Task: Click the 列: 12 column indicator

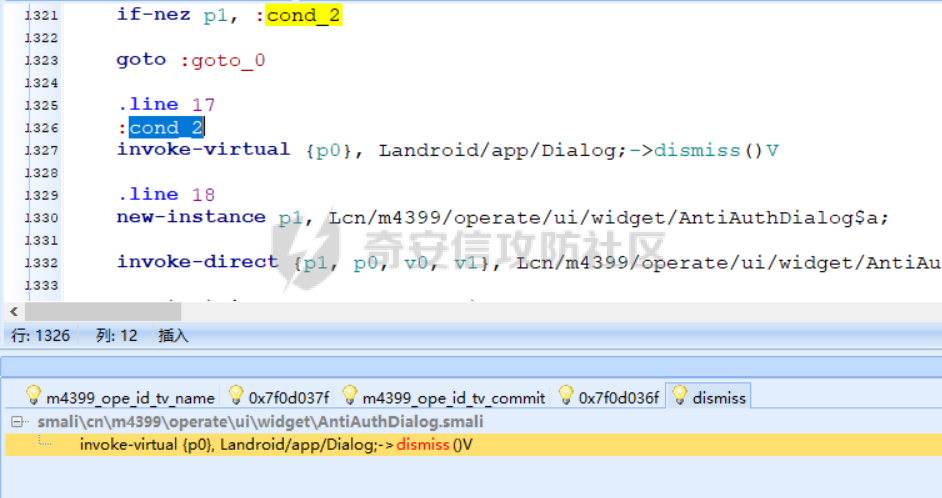Action: pos(116,336)
